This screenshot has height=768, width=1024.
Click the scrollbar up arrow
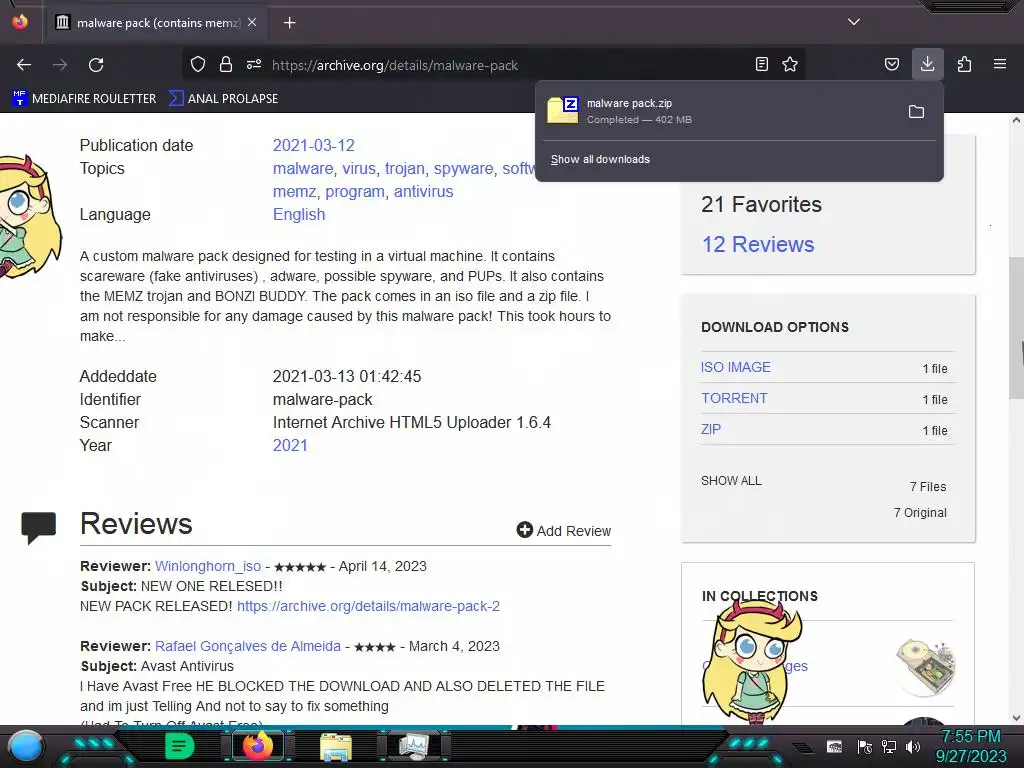tap(1016, 120)
